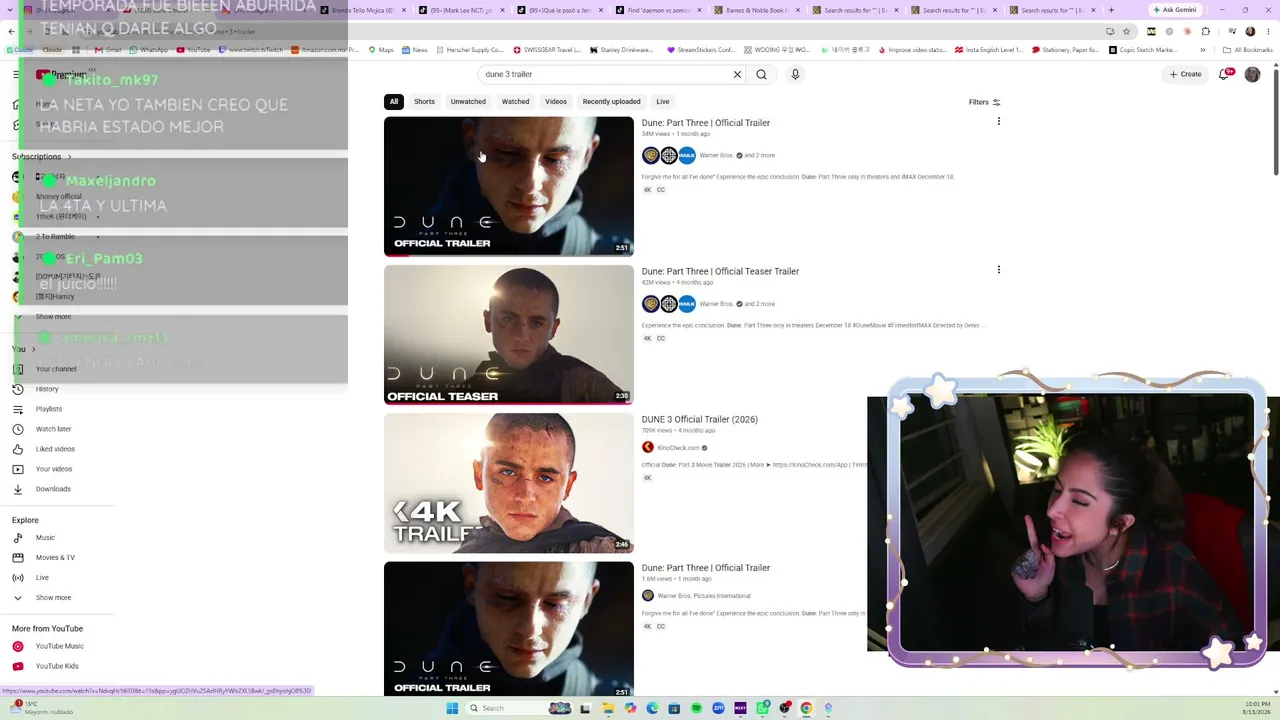The height and width of the screenshot is (720, 1280).
Task: Bookmark this page with the star icon
Action: pyautogui.click(x=1126, y=31)
